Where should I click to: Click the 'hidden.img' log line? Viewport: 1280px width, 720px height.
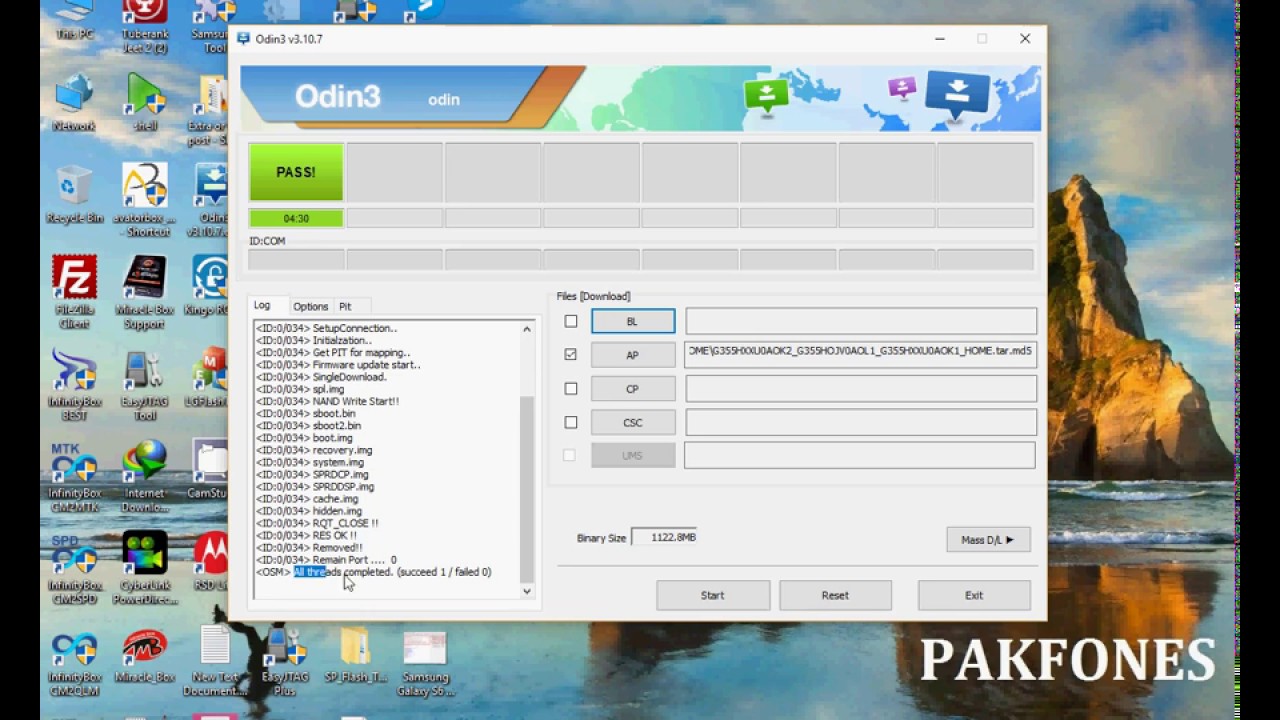point(309,511)
